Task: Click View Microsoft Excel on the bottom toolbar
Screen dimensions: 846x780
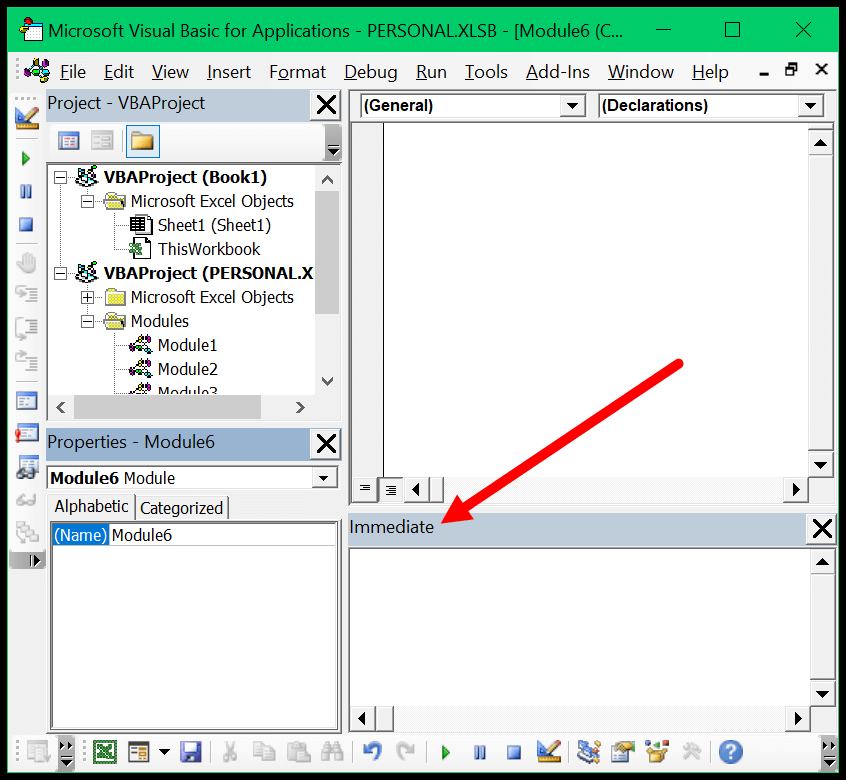Action: [103, 752]
